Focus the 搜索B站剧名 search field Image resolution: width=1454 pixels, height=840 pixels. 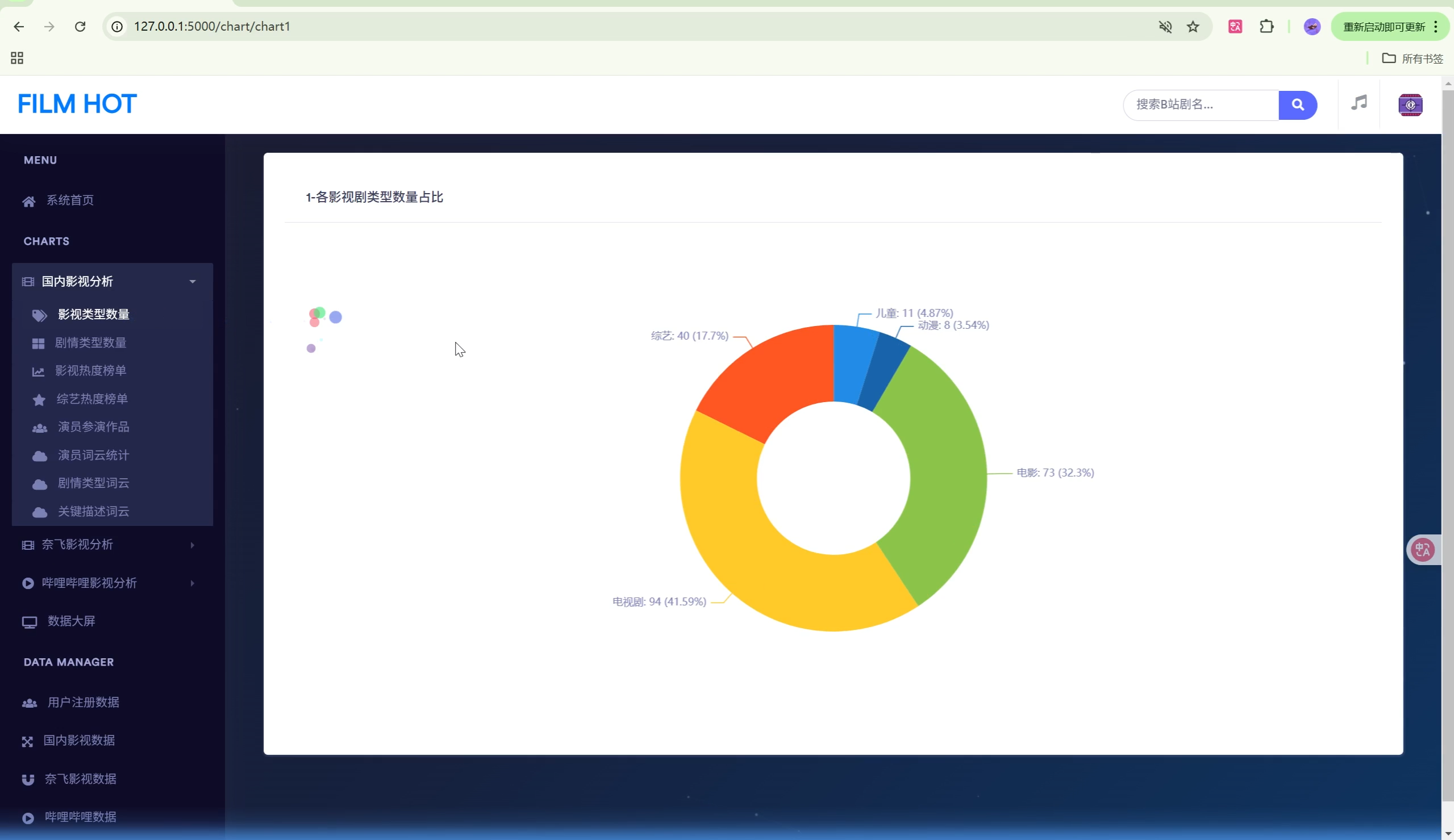click(x=1200, y=105)
